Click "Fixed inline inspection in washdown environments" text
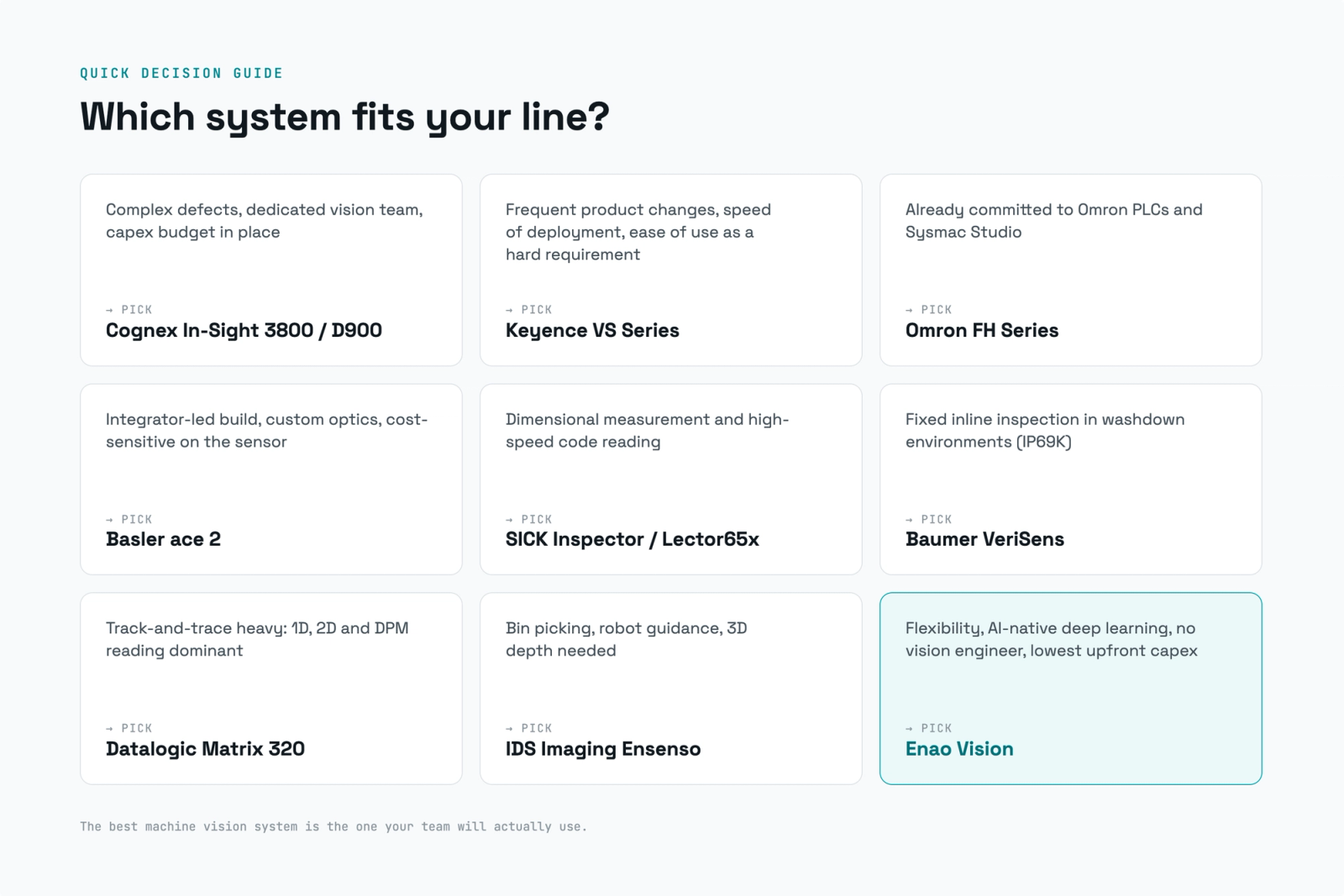Screen dimensions: 1344x896 [x=1045, y=430]
